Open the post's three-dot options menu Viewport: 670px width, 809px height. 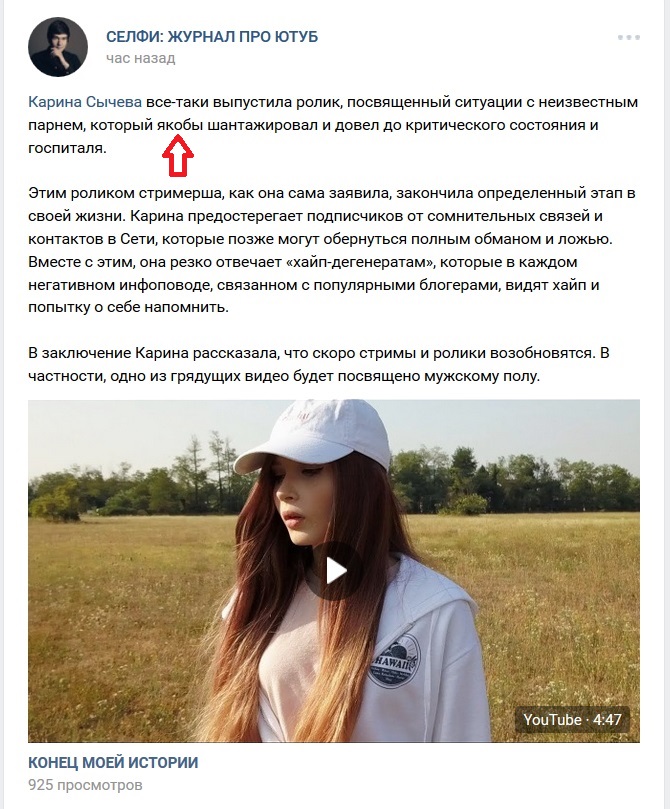[629, 38]
